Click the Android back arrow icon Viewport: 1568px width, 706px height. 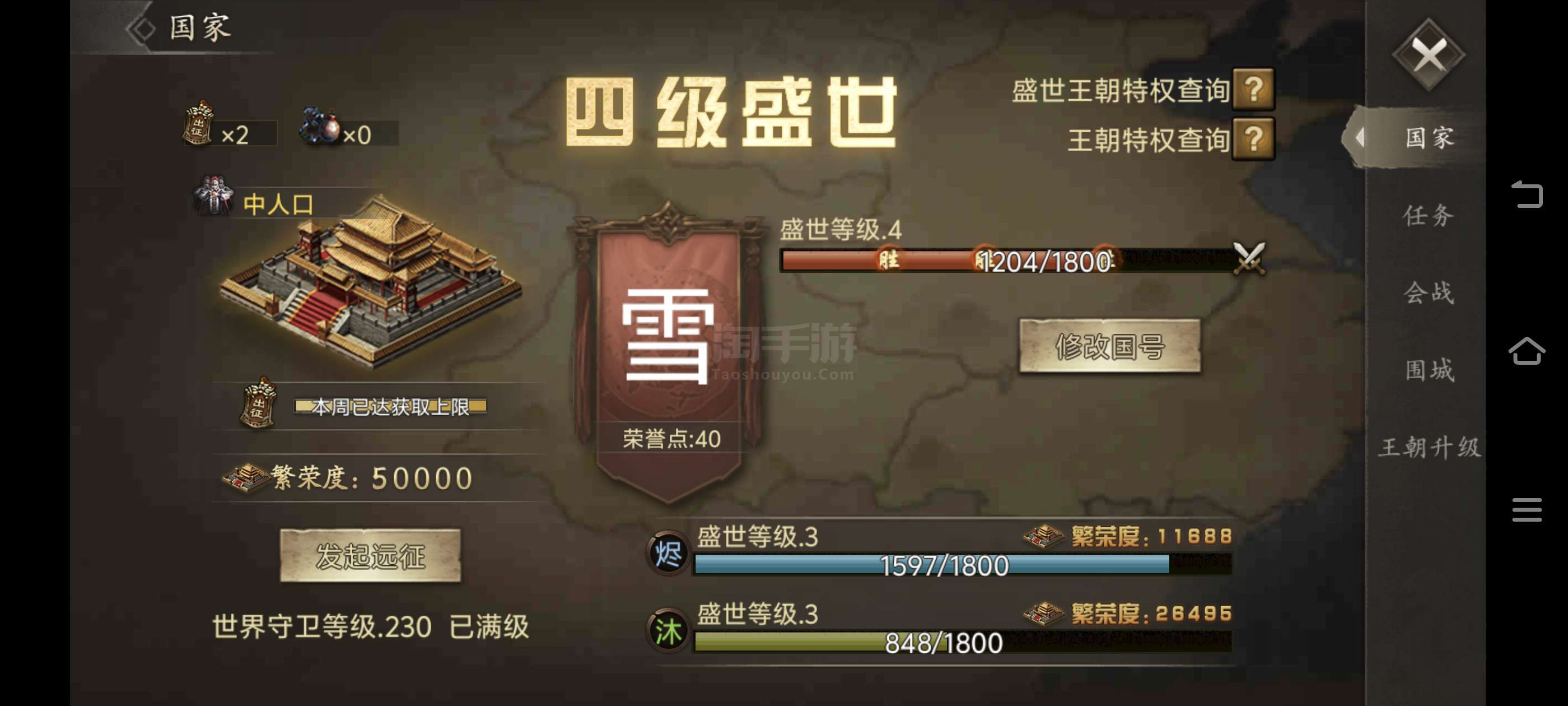click(x=1527, y=195)
